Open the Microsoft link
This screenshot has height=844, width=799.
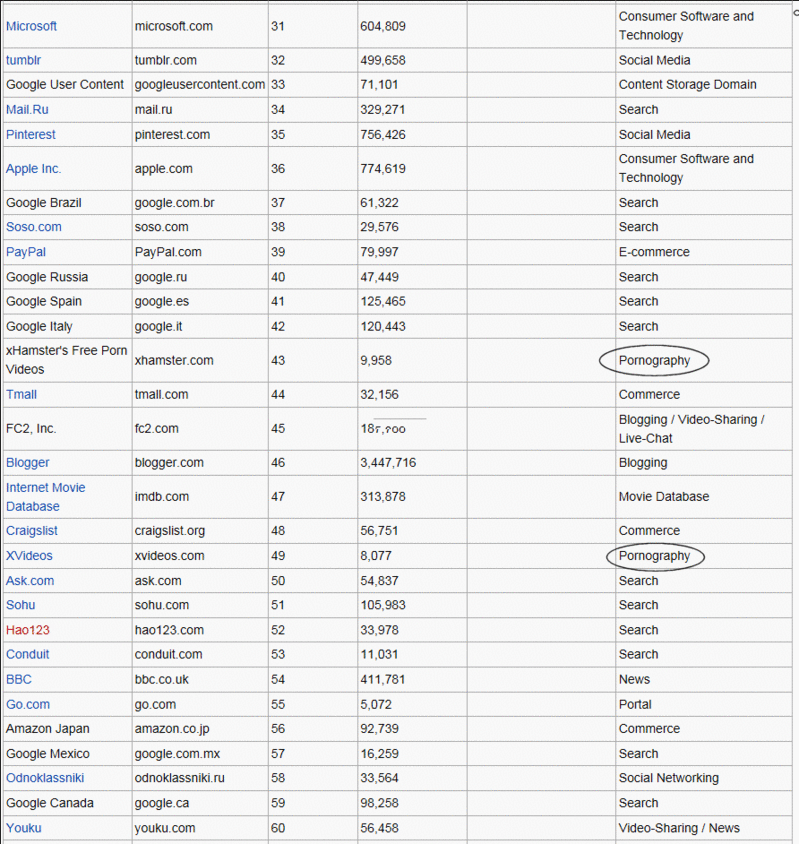click(x=31, y=26)
